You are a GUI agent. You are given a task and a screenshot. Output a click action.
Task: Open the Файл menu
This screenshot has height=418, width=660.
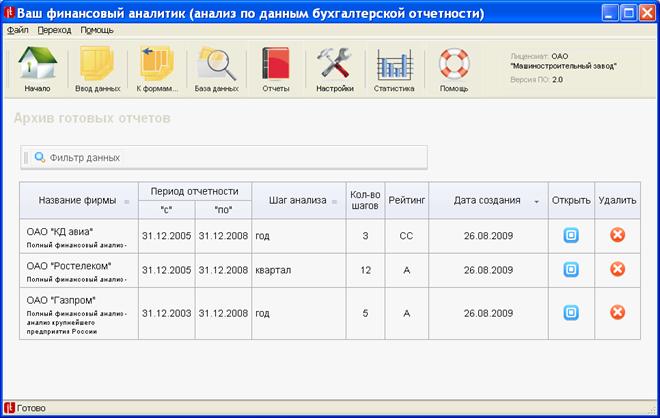click(x=17, y=30)
